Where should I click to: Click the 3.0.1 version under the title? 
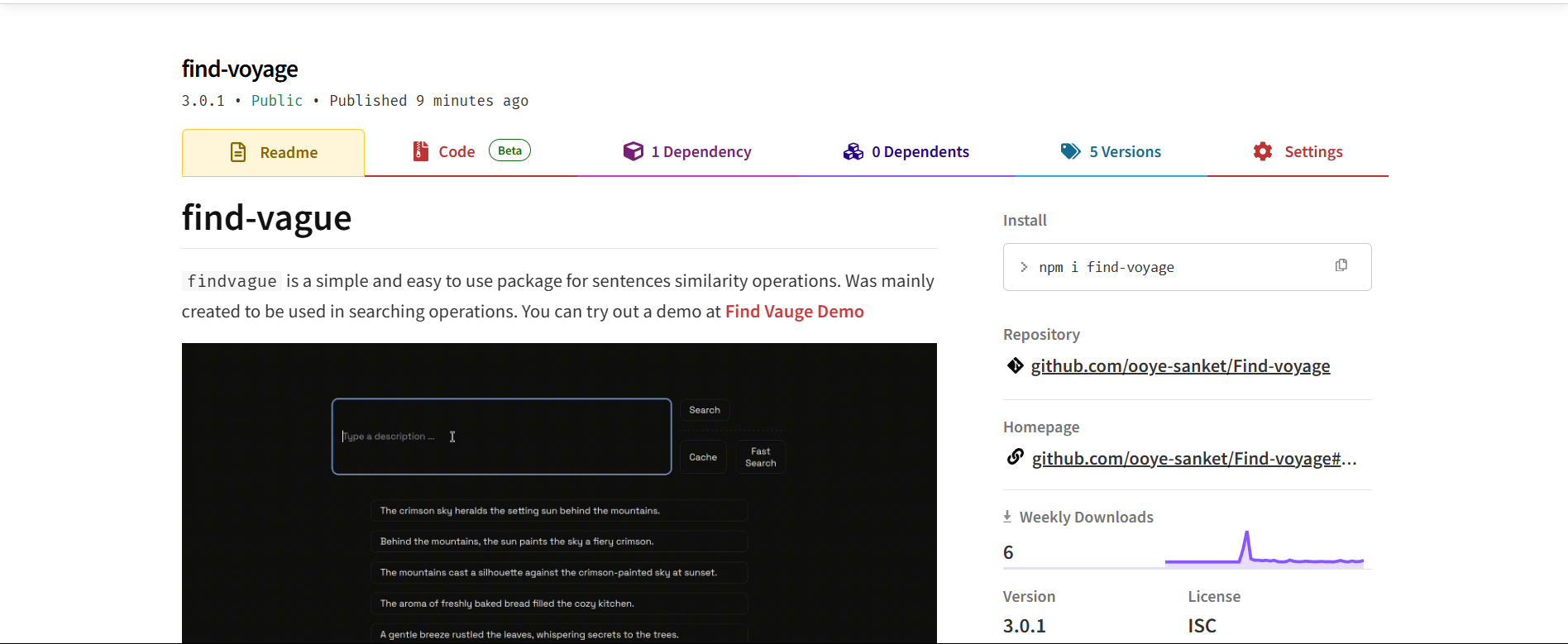(203, 101)
